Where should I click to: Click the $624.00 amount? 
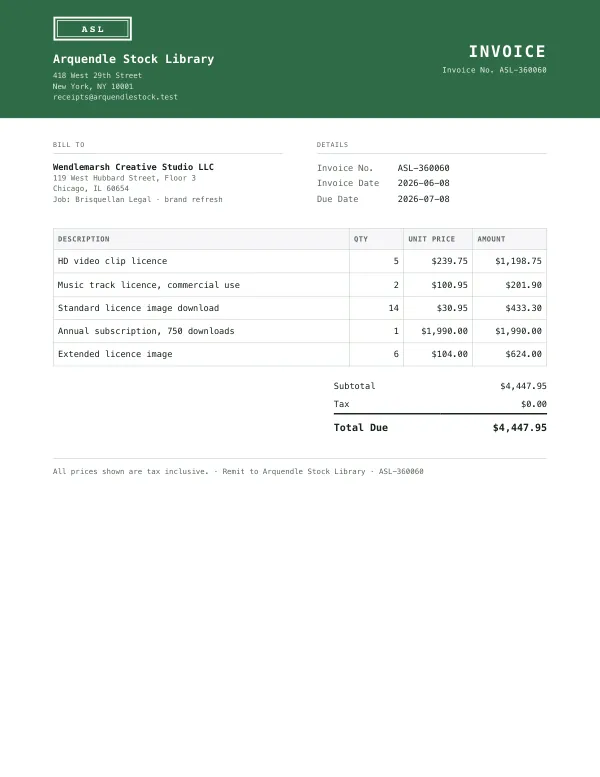point(523,354)
